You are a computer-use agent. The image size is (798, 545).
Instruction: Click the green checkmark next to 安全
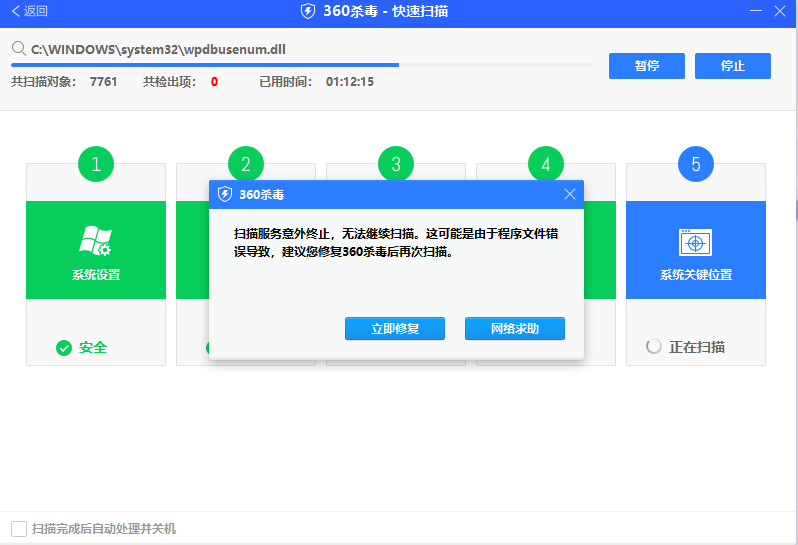(x=64, y=348)
